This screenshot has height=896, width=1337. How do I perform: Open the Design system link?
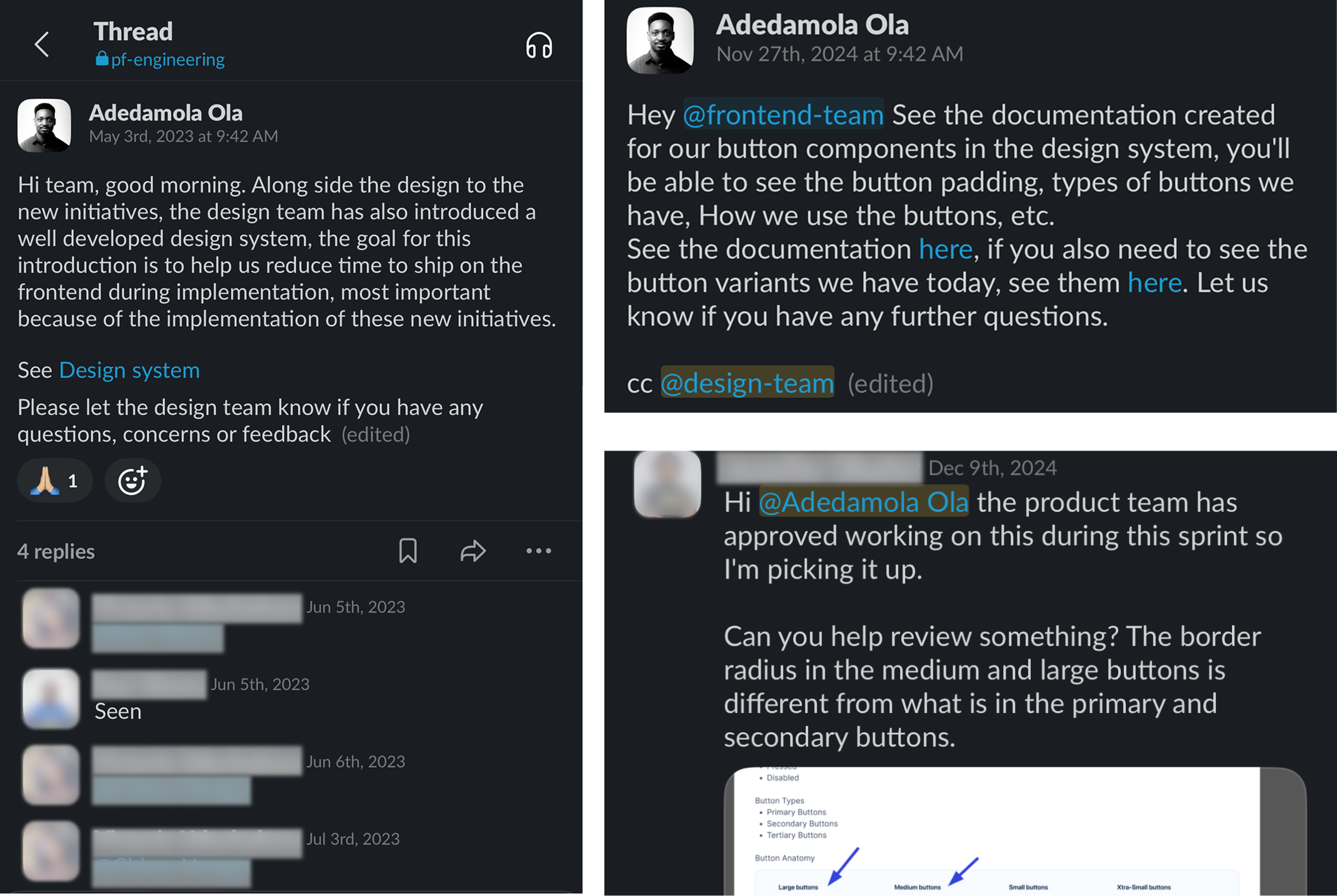[129, 371]
